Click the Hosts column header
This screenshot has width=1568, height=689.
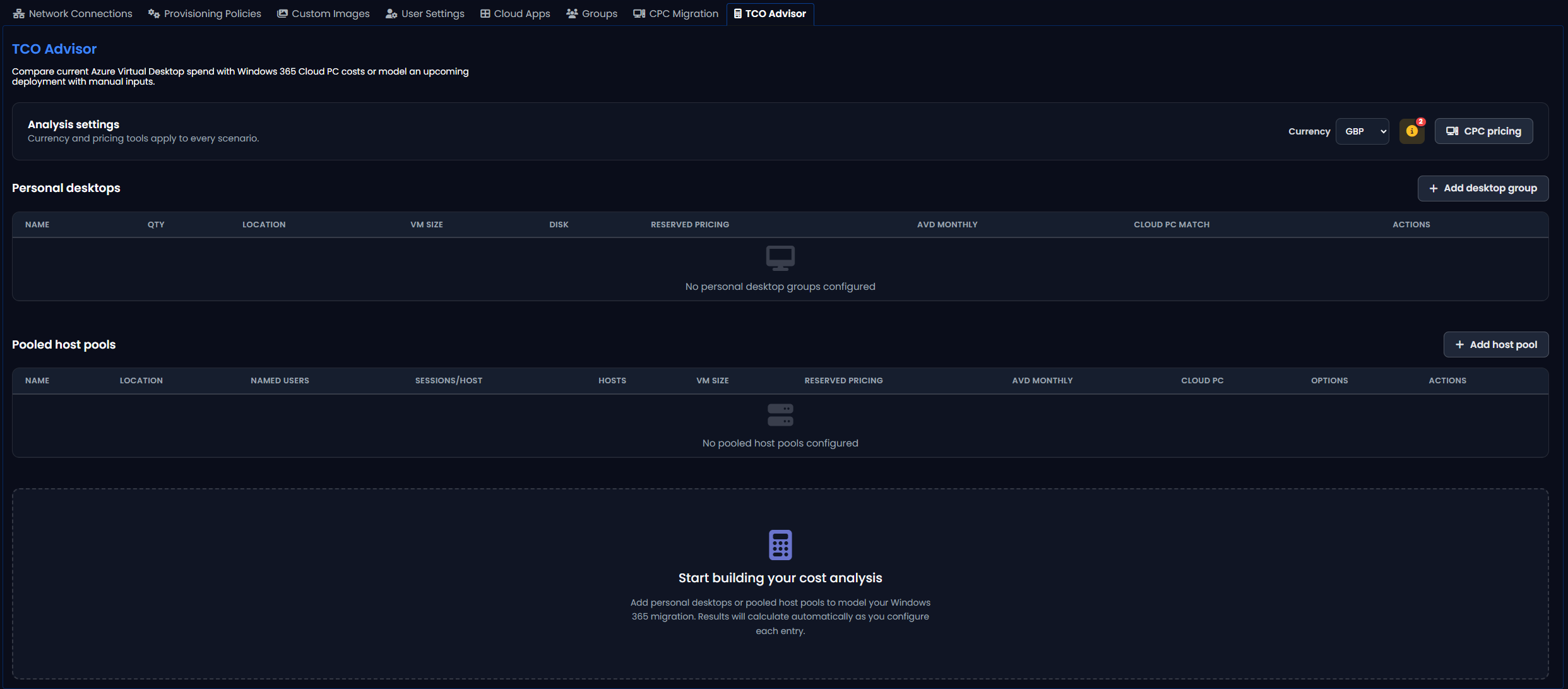tap(612, 381)
